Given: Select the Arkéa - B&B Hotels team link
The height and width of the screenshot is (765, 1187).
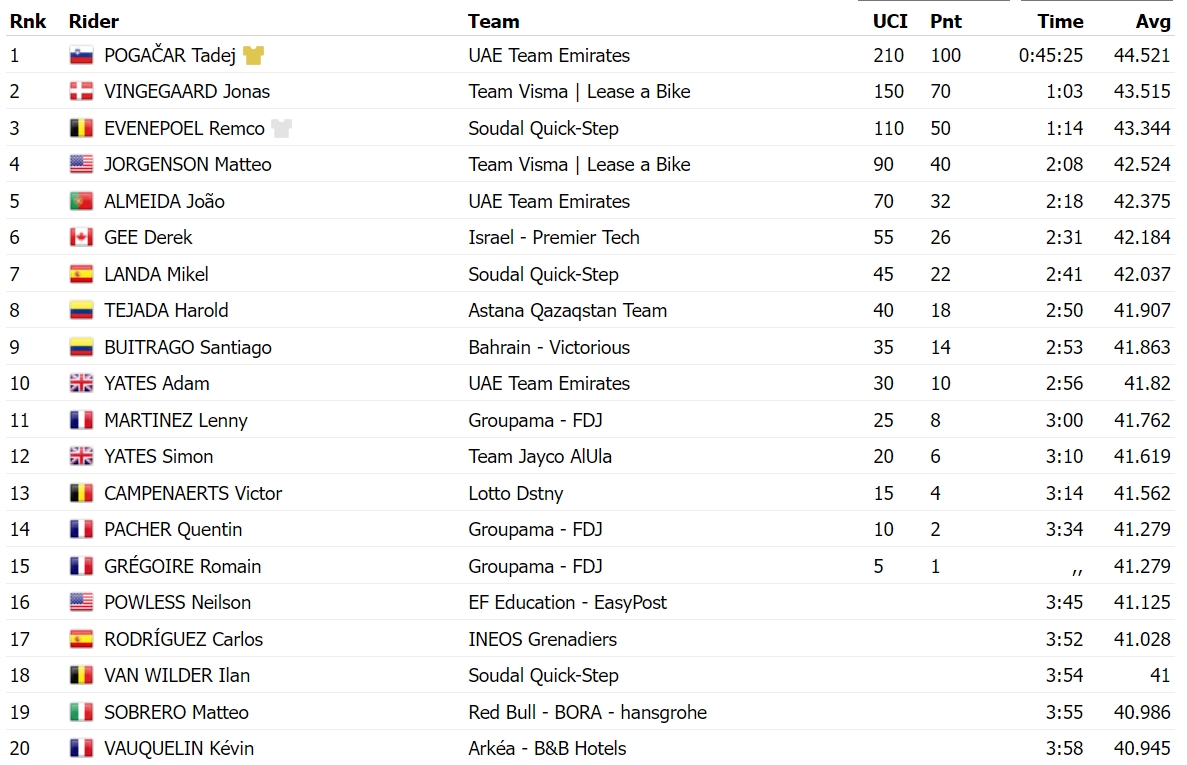Looking at the screenshot, I should click(x=547, y=748).
